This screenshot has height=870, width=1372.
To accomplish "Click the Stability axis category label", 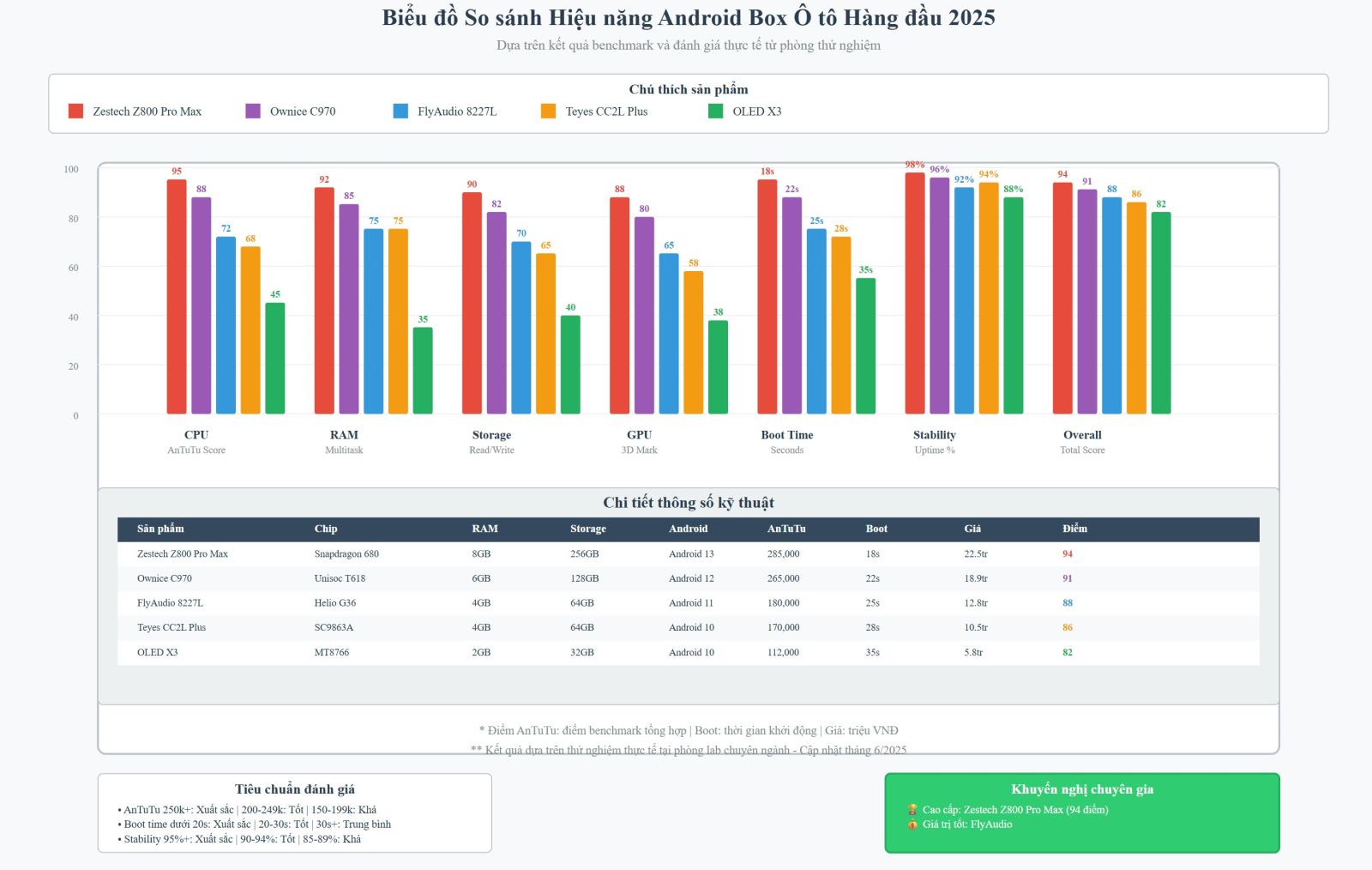I will (935, 435).
